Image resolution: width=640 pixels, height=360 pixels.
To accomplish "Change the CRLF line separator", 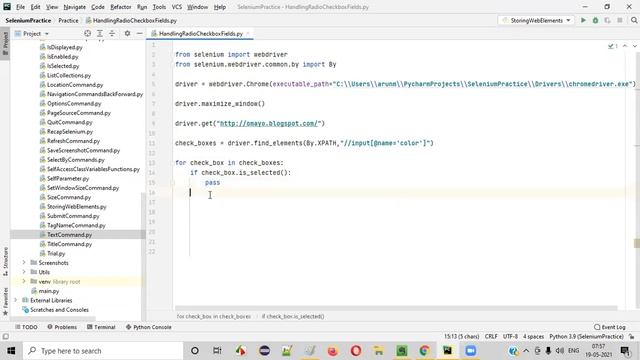I will (491, 337).
